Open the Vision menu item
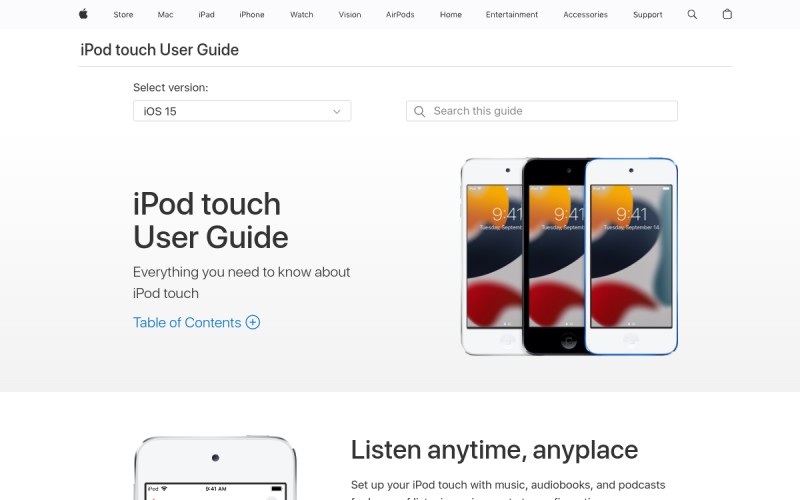Image resolution: width=800 pixels, height=500 pixels. click(x=350, y=15)
